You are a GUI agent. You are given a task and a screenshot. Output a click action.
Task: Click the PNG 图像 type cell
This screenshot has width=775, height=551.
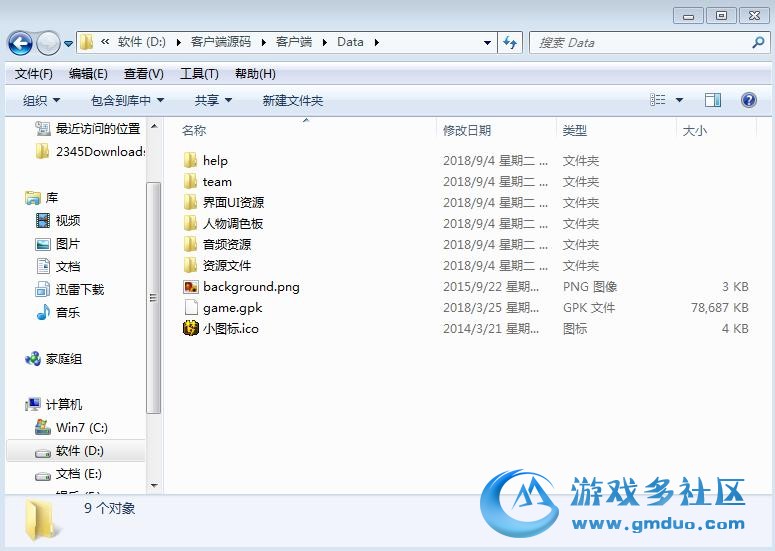[590, 287]
